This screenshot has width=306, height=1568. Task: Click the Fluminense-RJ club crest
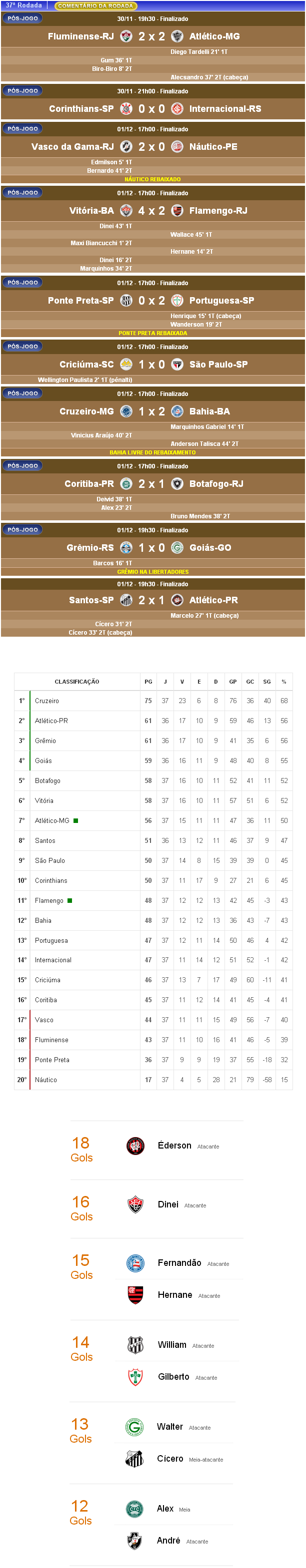click(126, 36)
